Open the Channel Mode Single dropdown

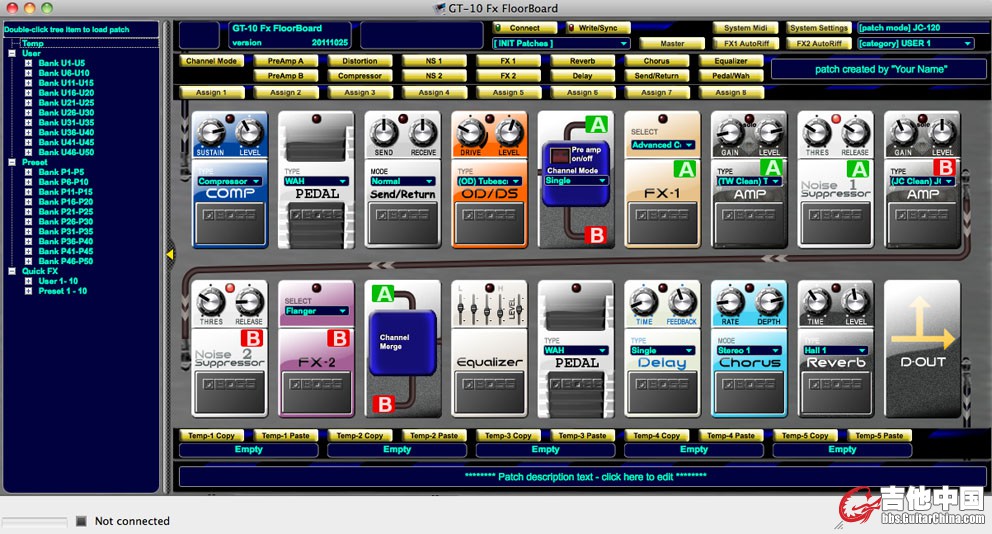(x=576, y=180)
